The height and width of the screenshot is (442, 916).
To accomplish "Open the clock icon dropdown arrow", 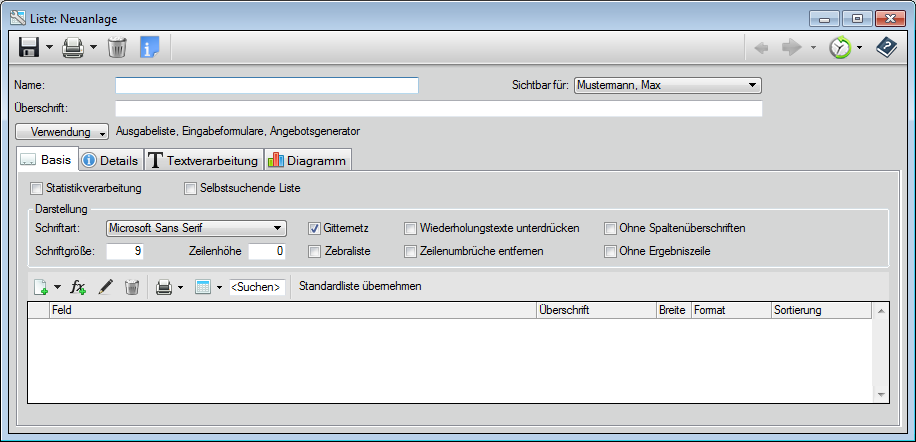I will pyautogui.click(x=860, y=48).
